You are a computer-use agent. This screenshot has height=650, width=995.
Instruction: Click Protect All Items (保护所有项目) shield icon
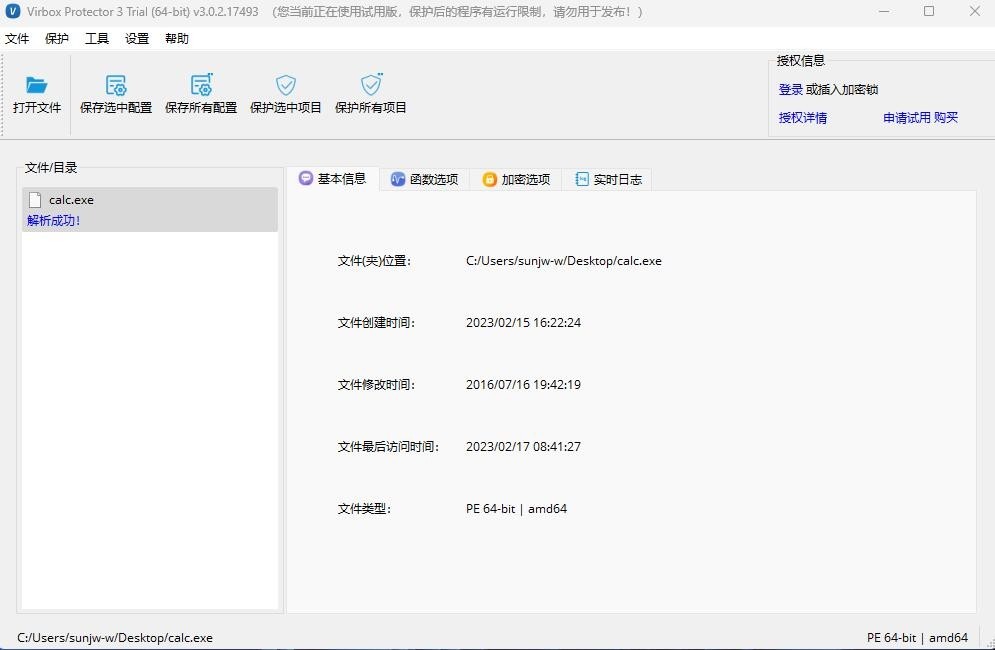371,85
